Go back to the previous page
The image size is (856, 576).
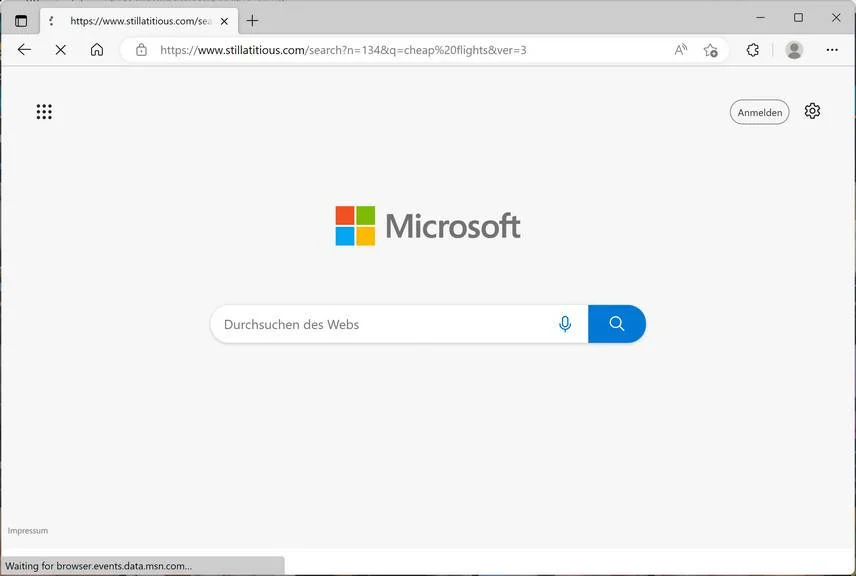pos(24,50)
